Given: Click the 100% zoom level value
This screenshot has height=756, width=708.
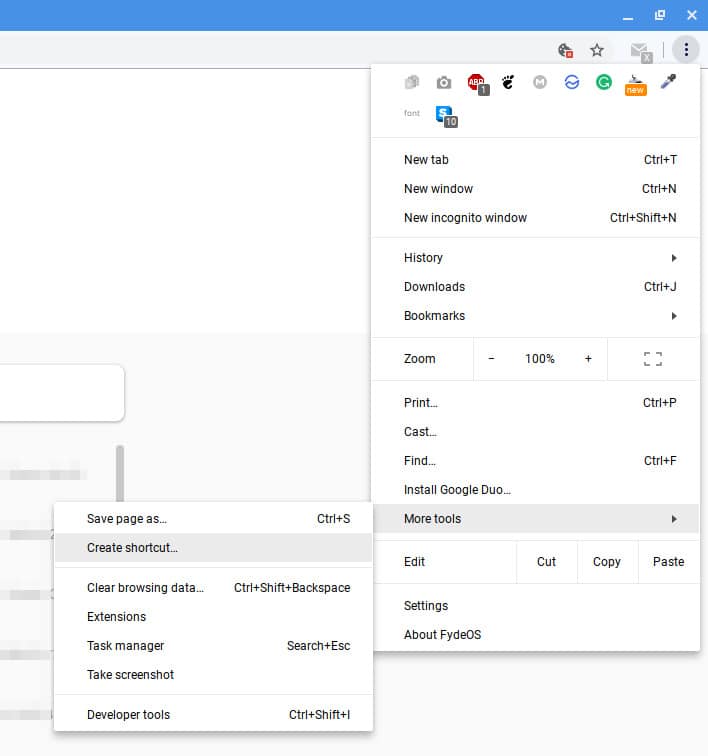Looking at the screenshot, I should tap(540, 359).
